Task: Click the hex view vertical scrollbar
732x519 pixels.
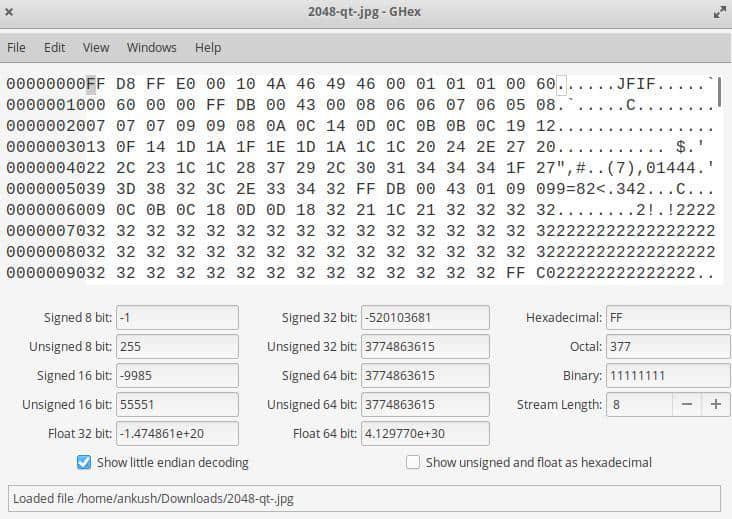Action: (x=719, y=92)
